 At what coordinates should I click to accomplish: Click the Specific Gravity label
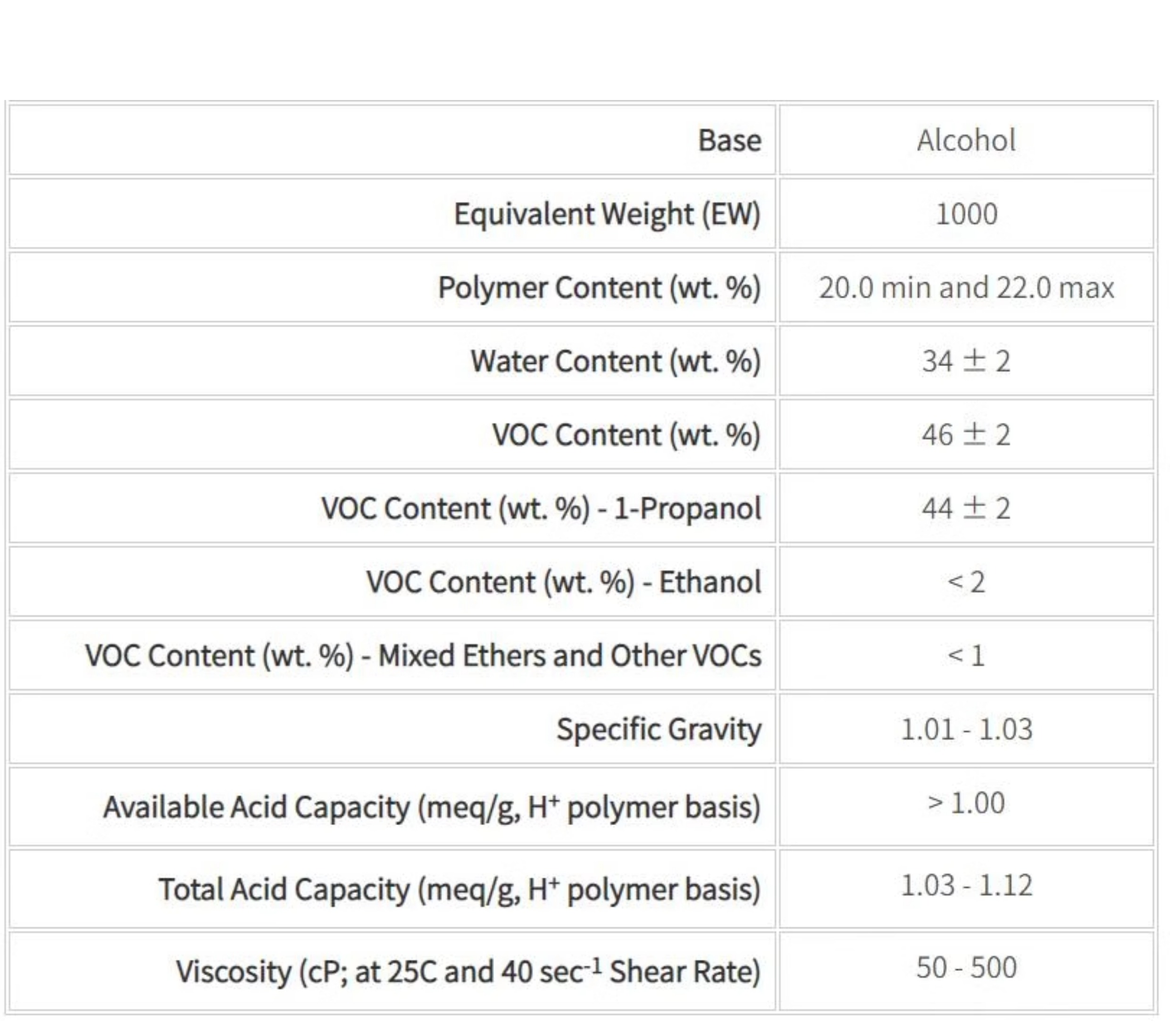659,729
